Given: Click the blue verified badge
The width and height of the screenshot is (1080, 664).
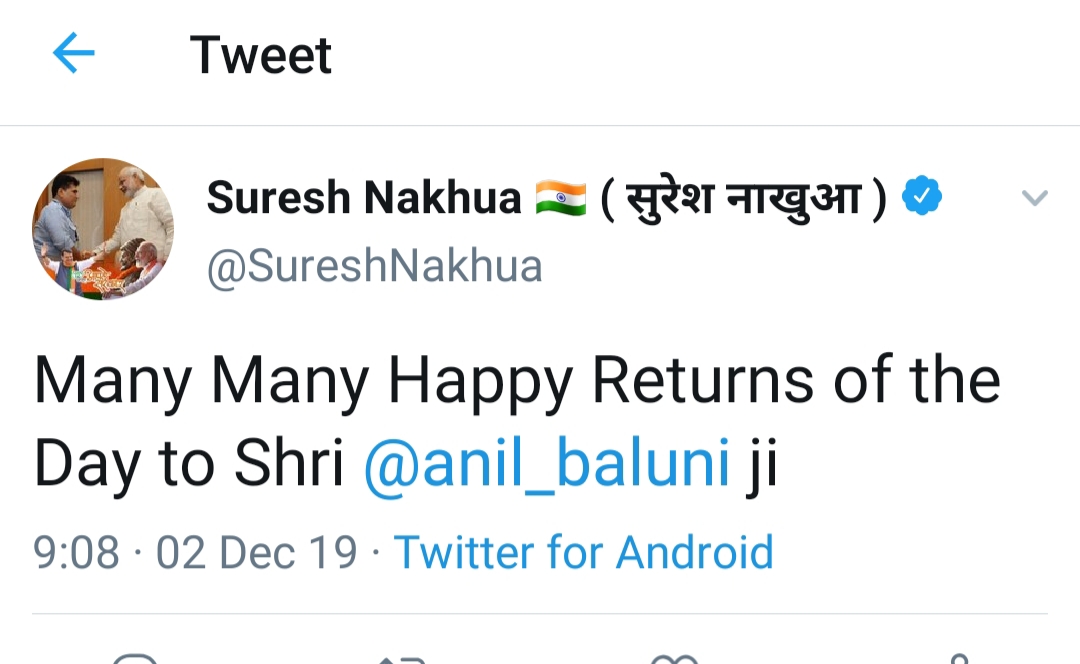Looking at the screenshot, I should tap(922, 197).
